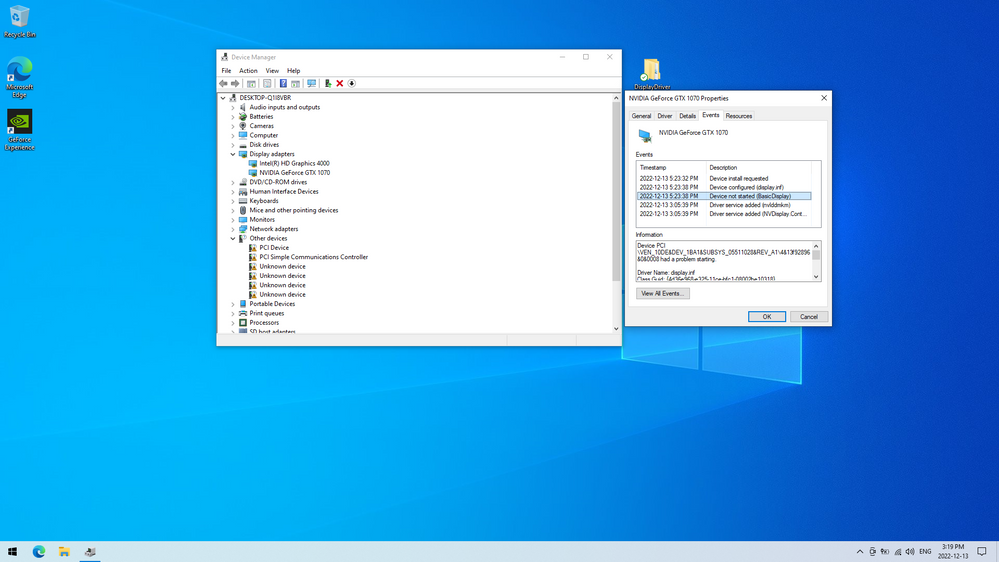Open the network tray icon
This screenshot has width=999, height=562.
pyautogui.click(x=898, y=552)
